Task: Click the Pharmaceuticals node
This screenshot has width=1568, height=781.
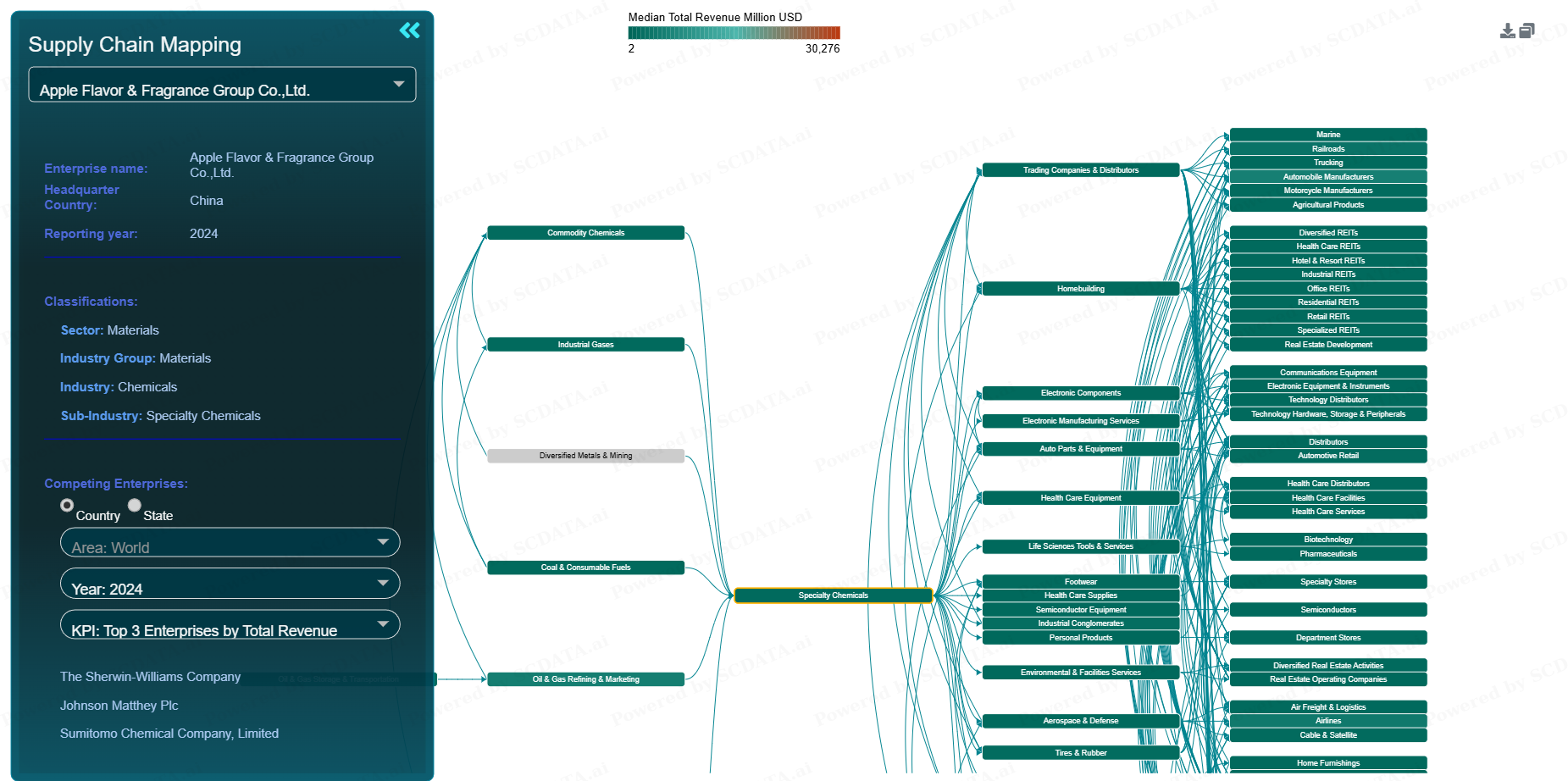Action: [x=1327, y=554]
